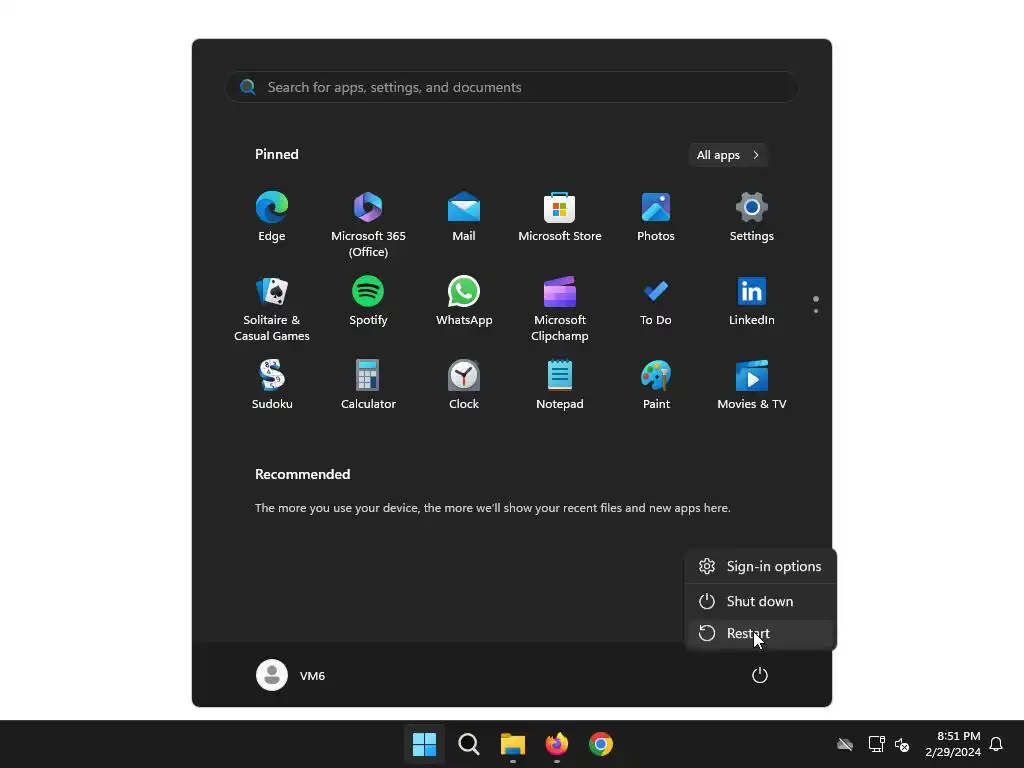
Task: Open Google Chrome from taskbar
Action: point(601,744)
